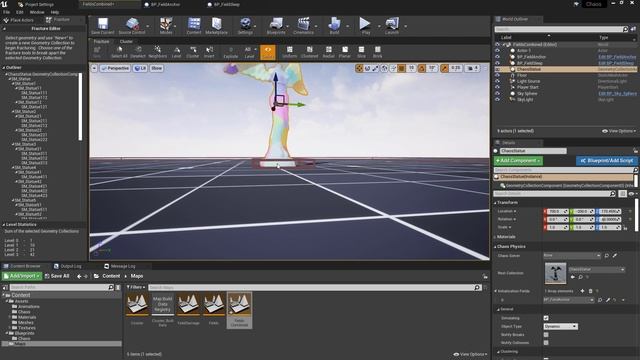Enable the Notify Breaks checkbox

tap(546, 335)
